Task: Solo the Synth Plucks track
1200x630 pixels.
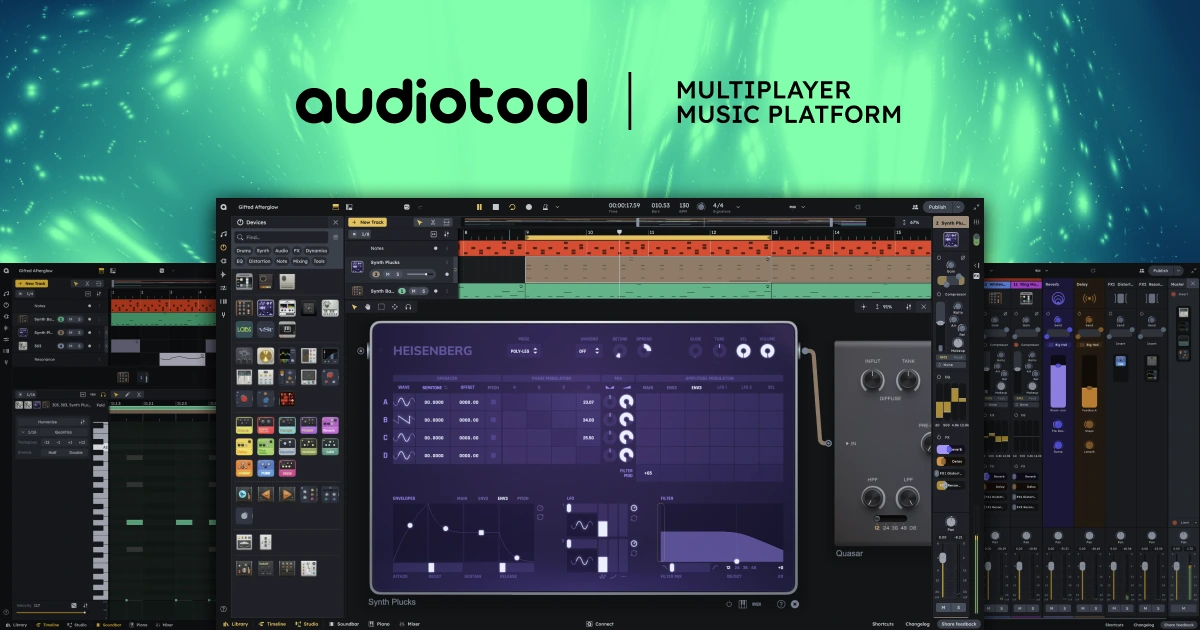Action: click(x=398, y=274)
